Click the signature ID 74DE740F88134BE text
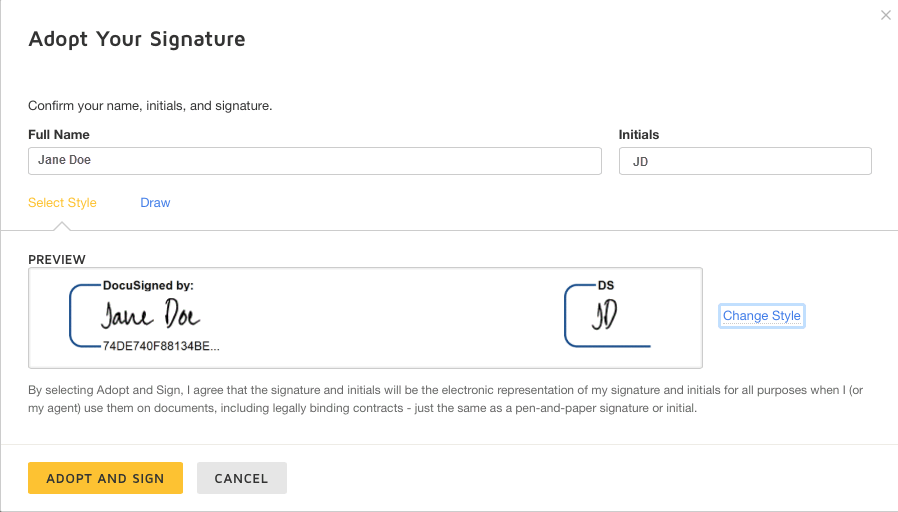This screenshot has width=898, height=512. pos(160,346)
